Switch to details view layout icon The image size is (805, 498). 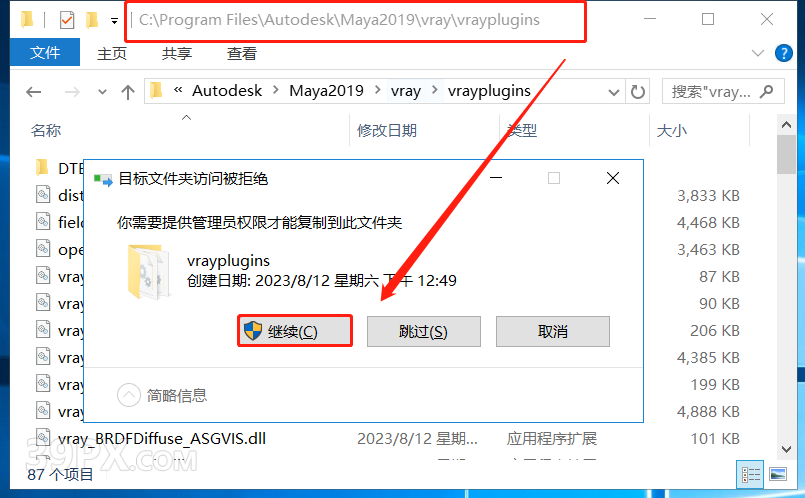(751, 474)
